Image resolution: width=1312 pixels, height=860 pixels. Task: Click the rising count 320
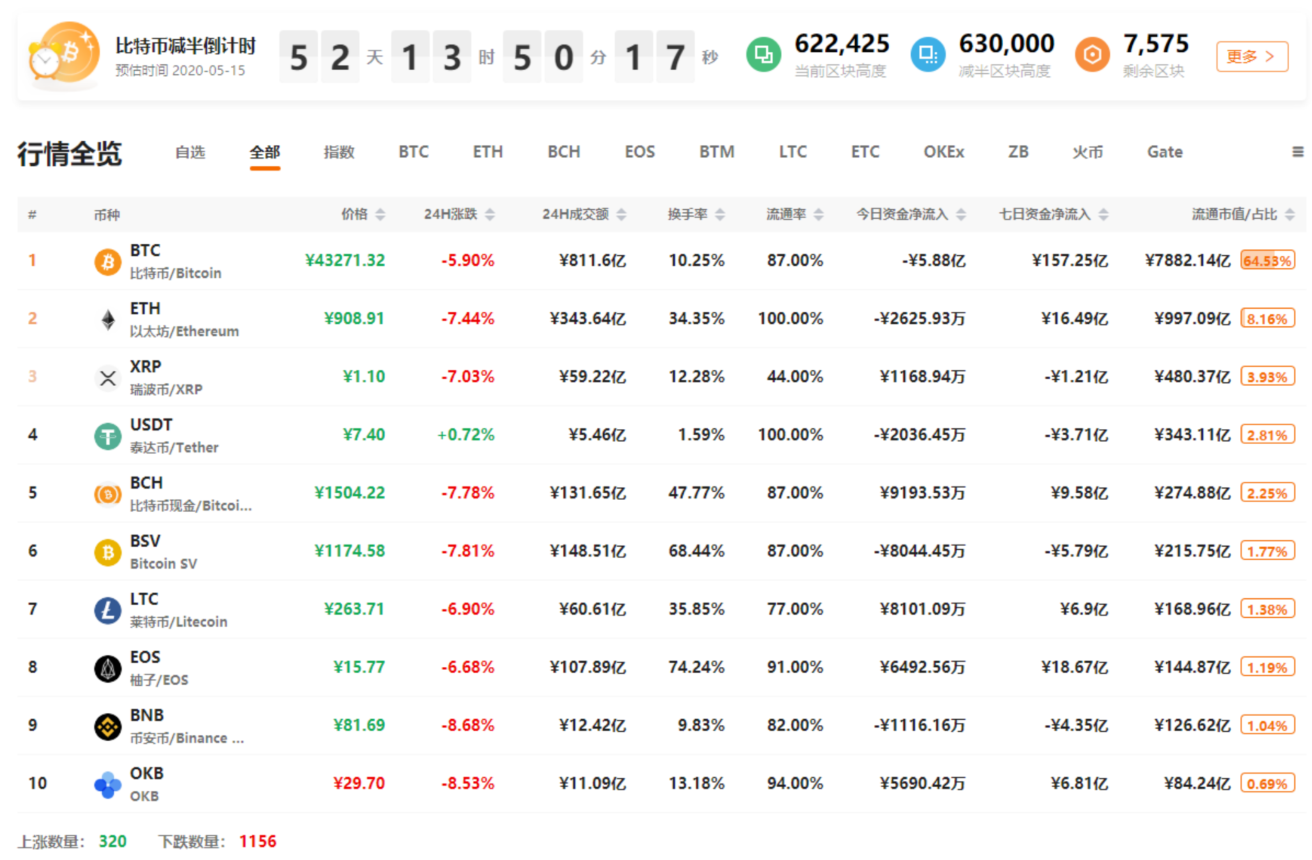point(113,842)
